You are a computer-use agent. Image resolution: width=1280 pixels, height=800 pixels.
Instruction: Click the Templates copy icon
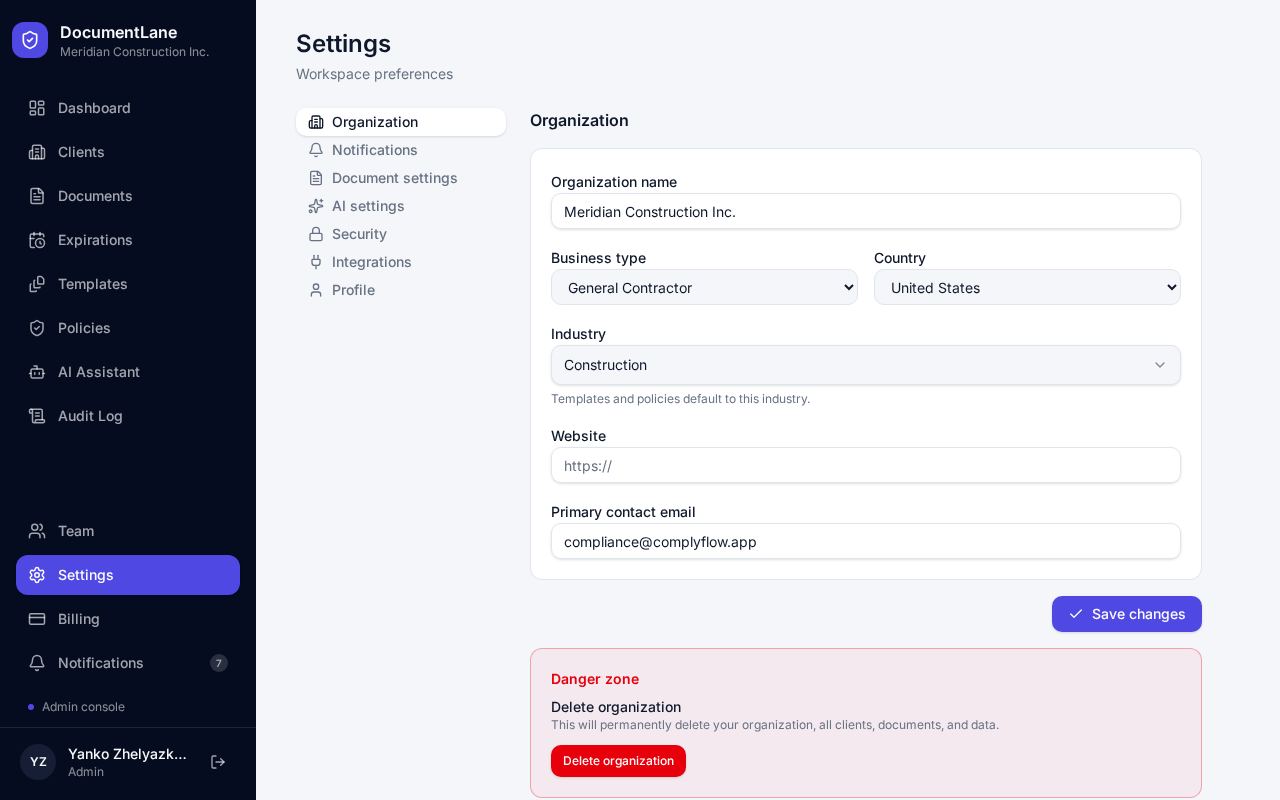[37, 284]
